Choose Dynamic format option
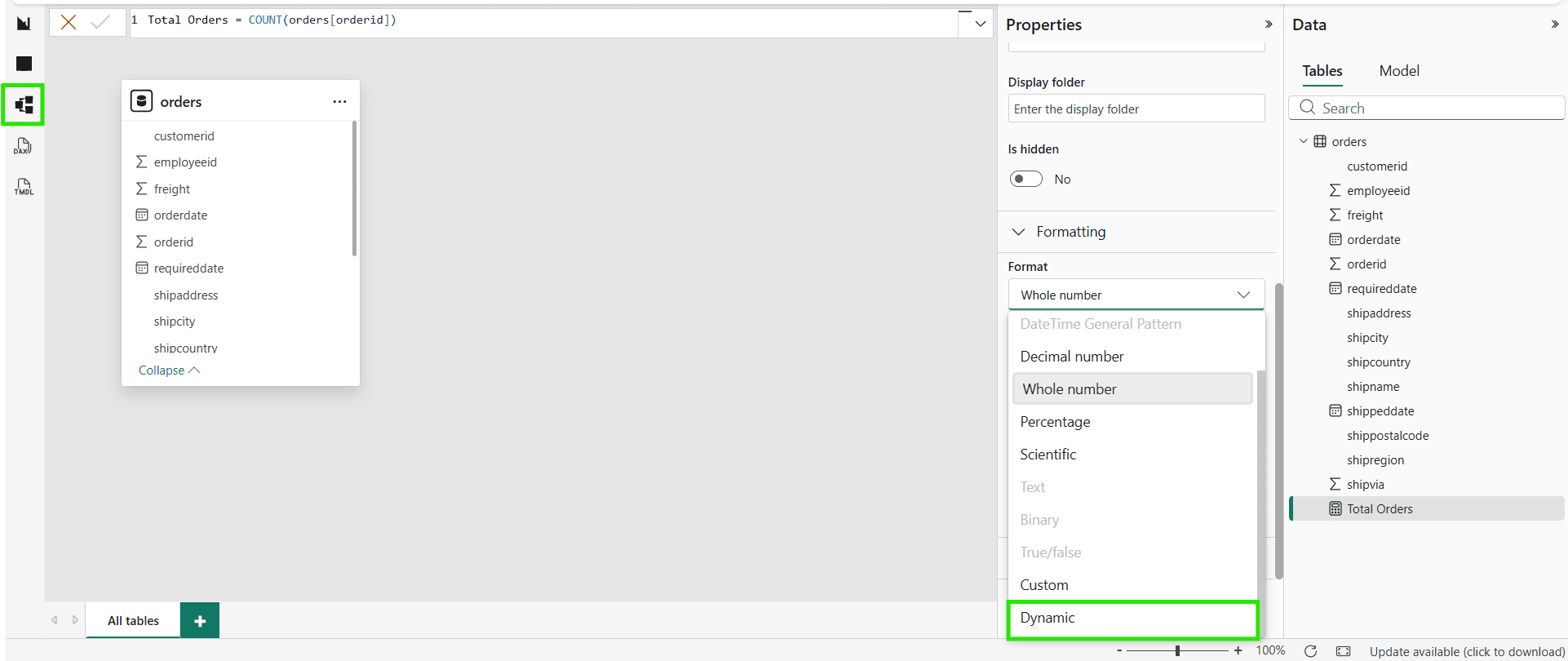The image size is (1568, 661). click(1132, 619)
